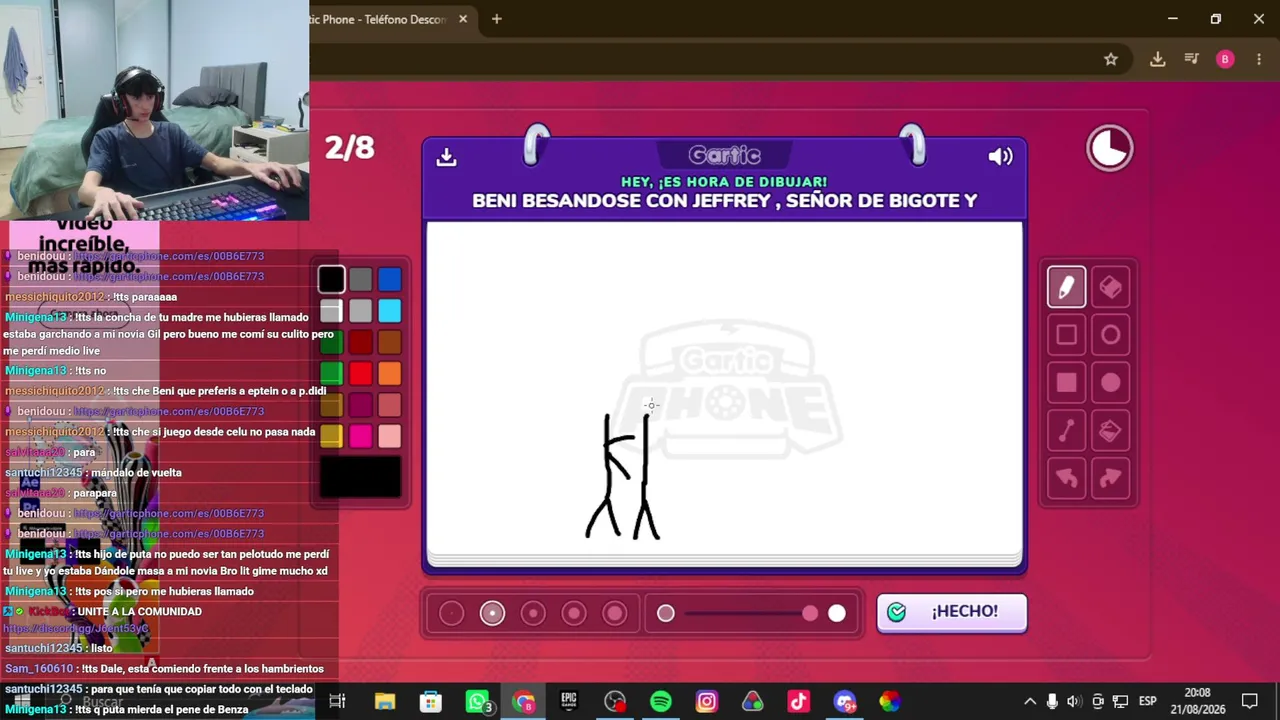Open Chrome downloads from the toolbar
The image size is (1280, 720).
pyautogui.click(x=1157, y=59)
